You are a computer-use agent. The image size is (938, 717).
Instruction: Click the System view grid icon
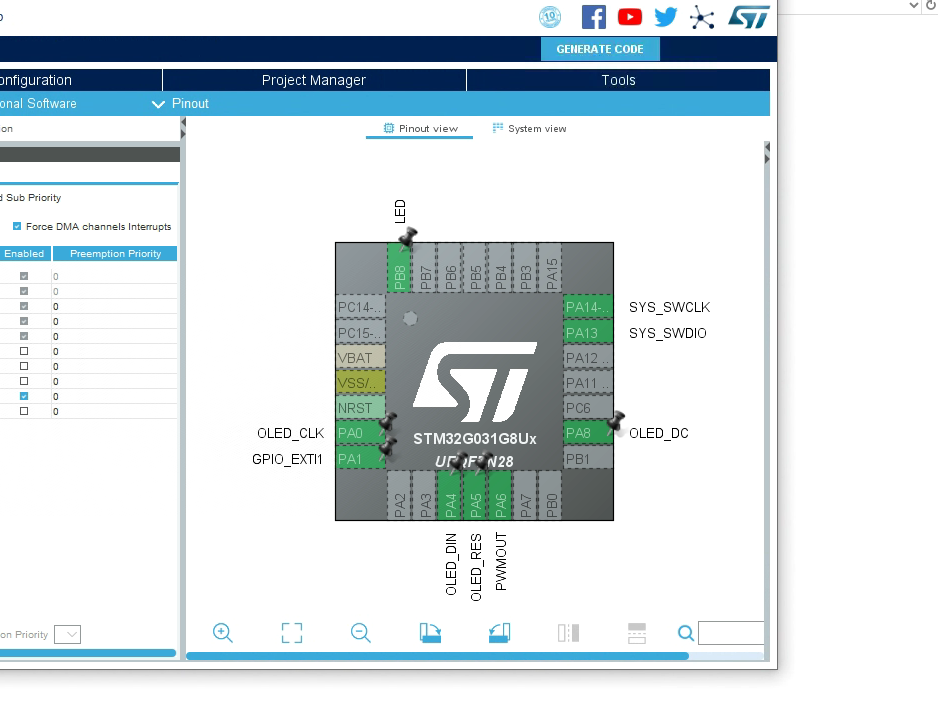click(498, 128)
